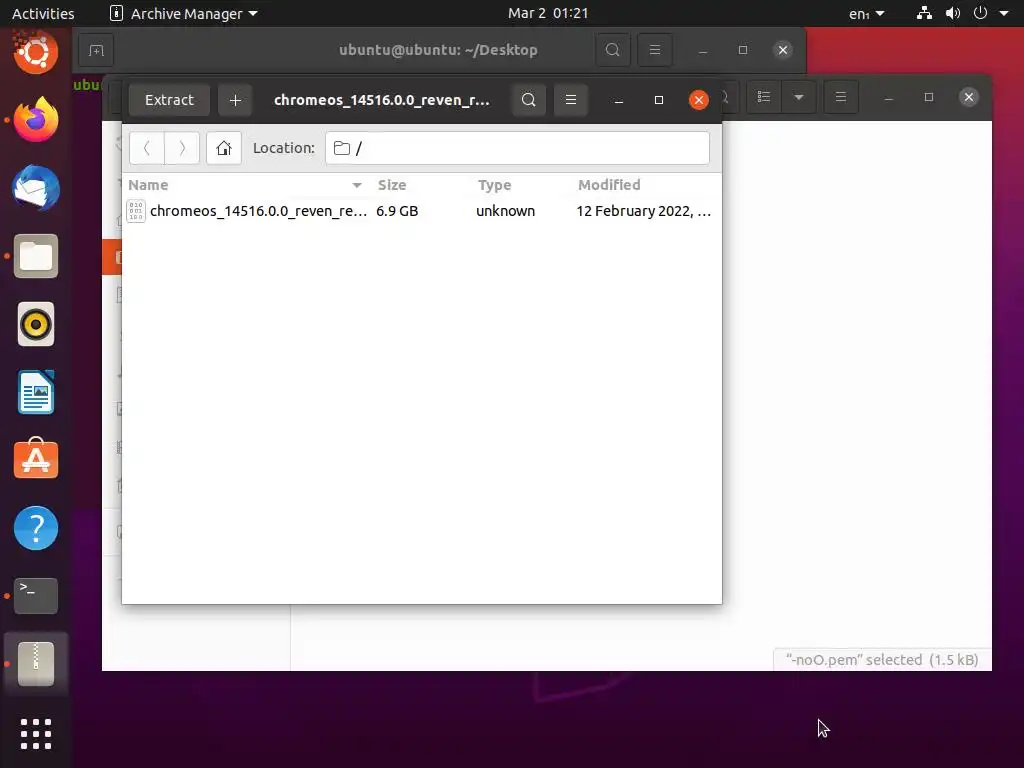Open Archive Manager hamburger menu
1024x768 pixels.
(570, 100)
